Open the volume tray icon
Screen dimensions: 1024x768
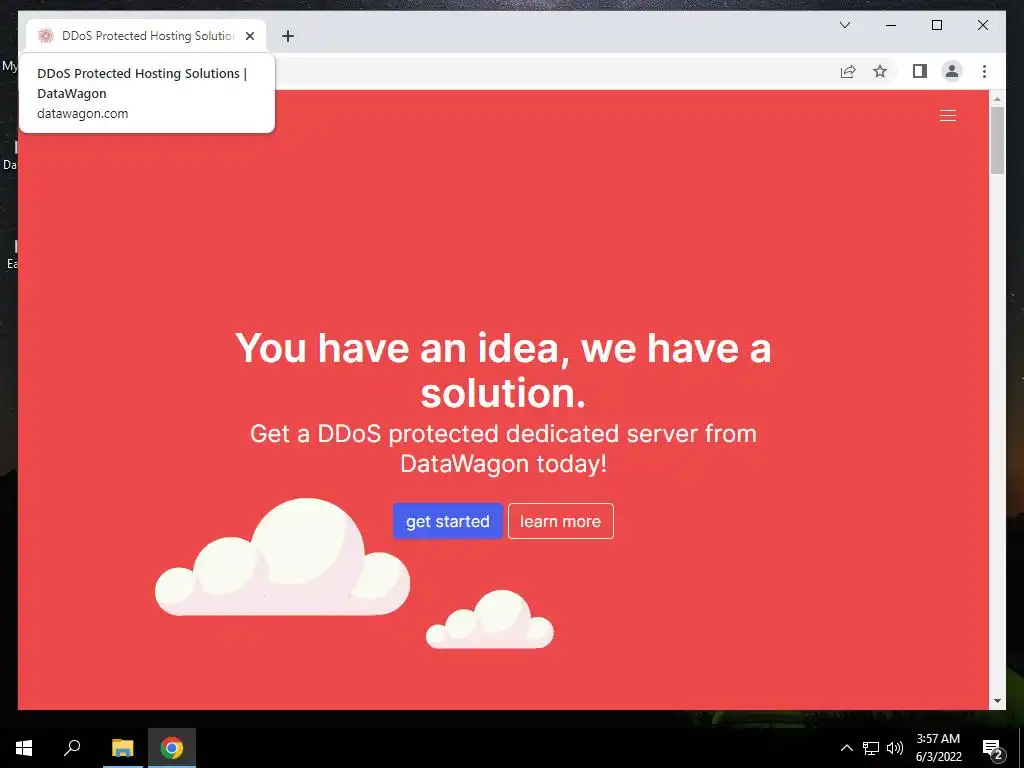tap(895, 748)
